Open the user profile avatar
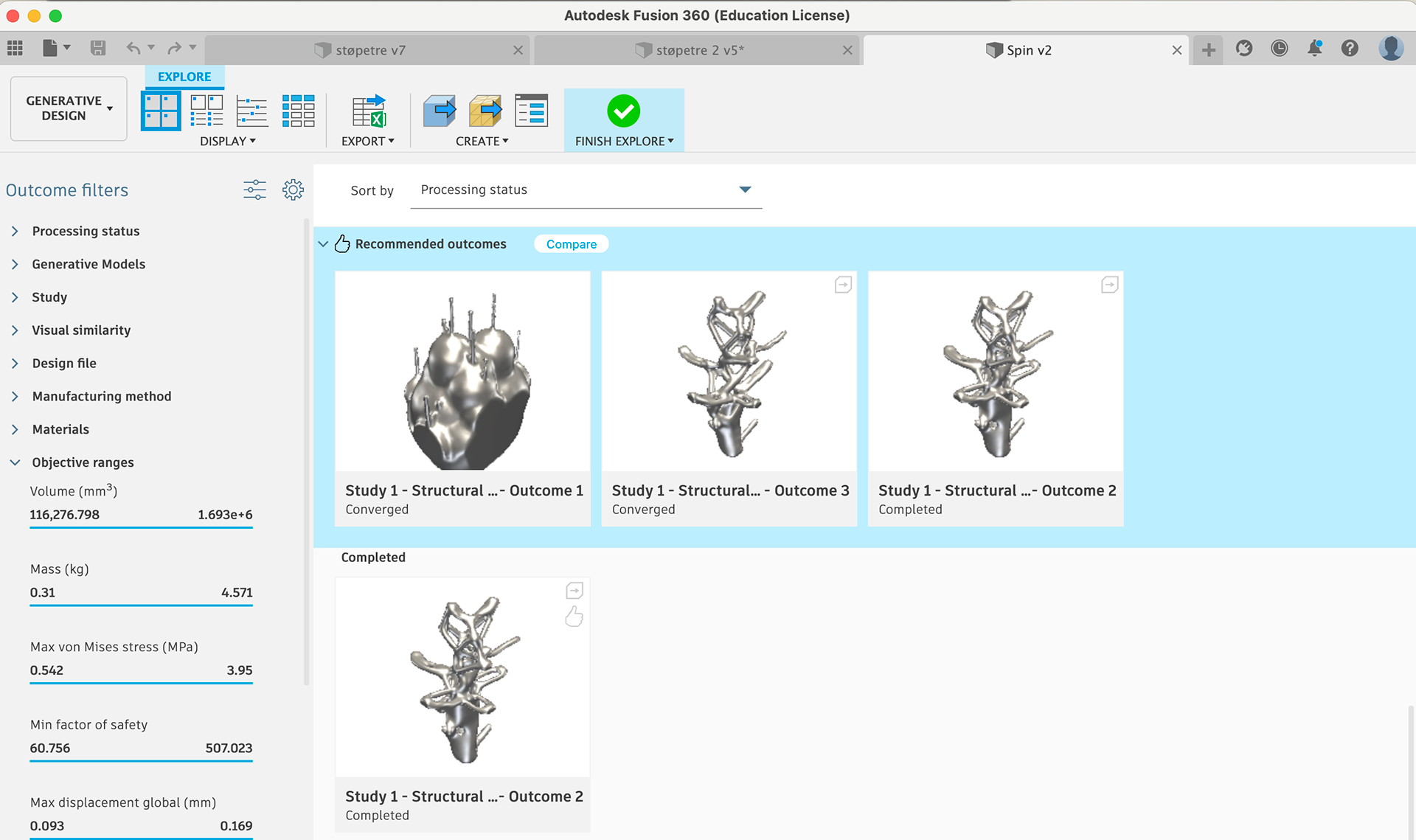Viewport: 1416px width, 840px height. [1391, 49]
